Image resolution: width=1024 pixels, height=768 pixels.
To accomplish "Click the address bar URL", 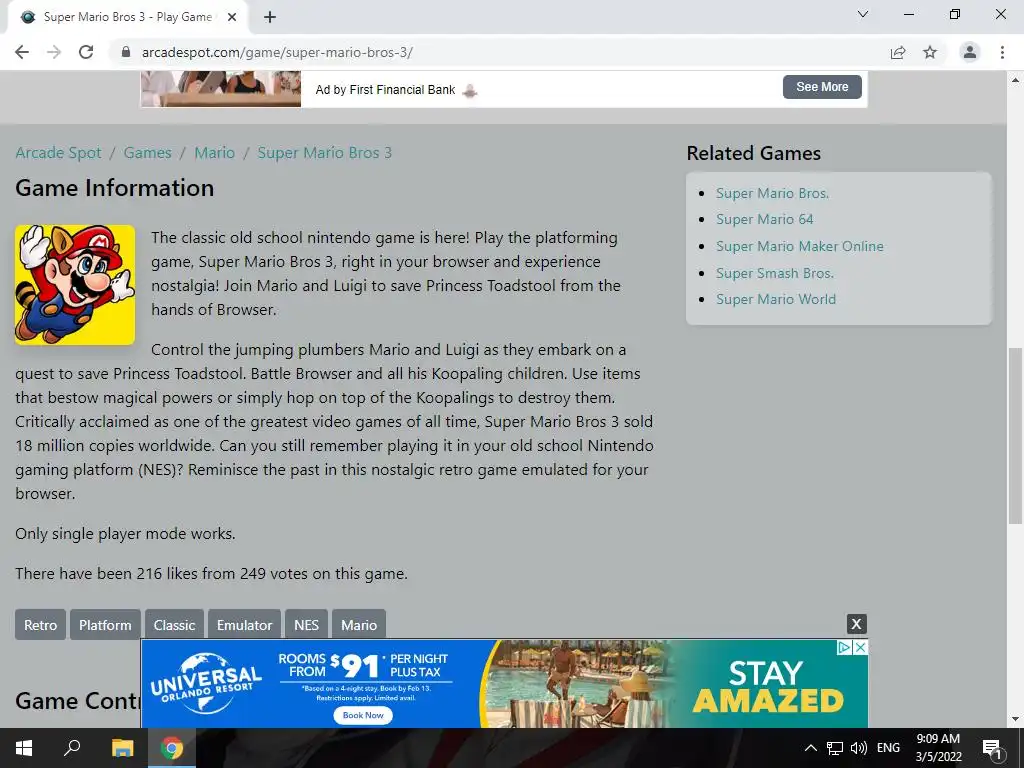I will click(277, 52).
